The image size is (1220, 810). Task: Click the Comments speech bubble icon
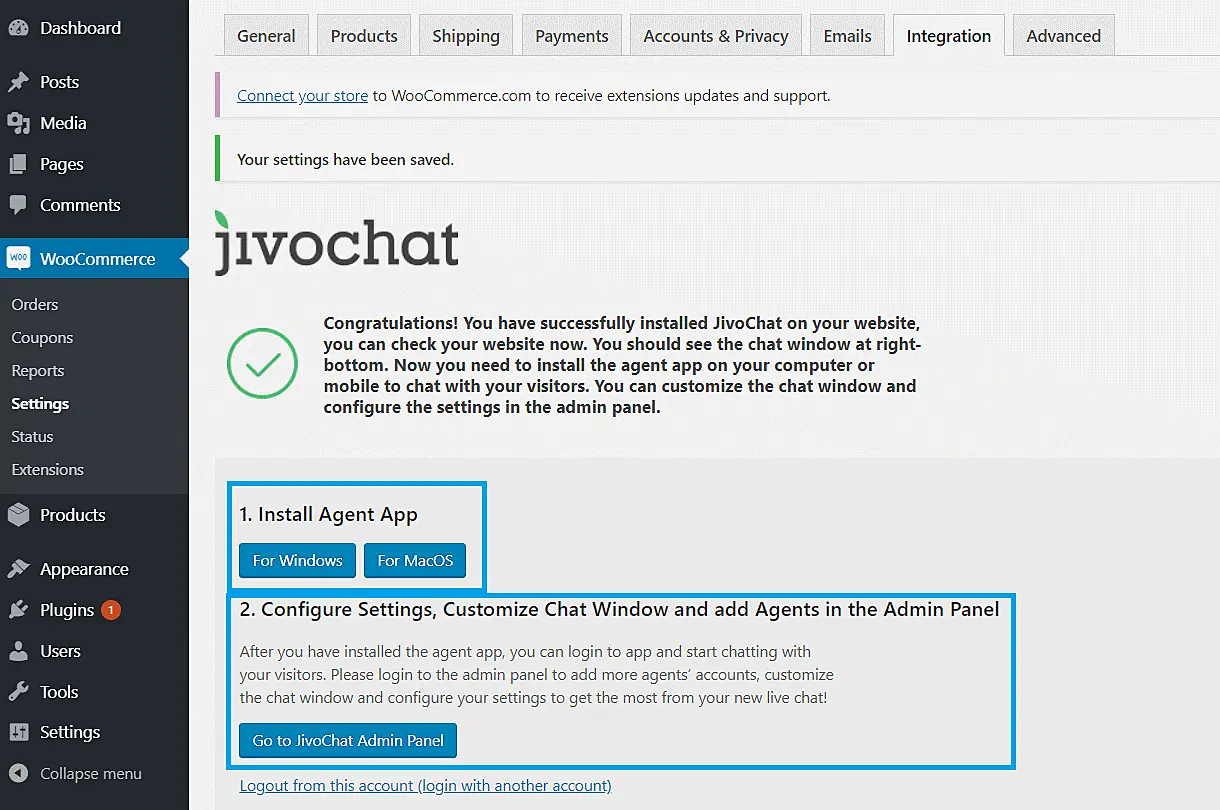[18, 205]
